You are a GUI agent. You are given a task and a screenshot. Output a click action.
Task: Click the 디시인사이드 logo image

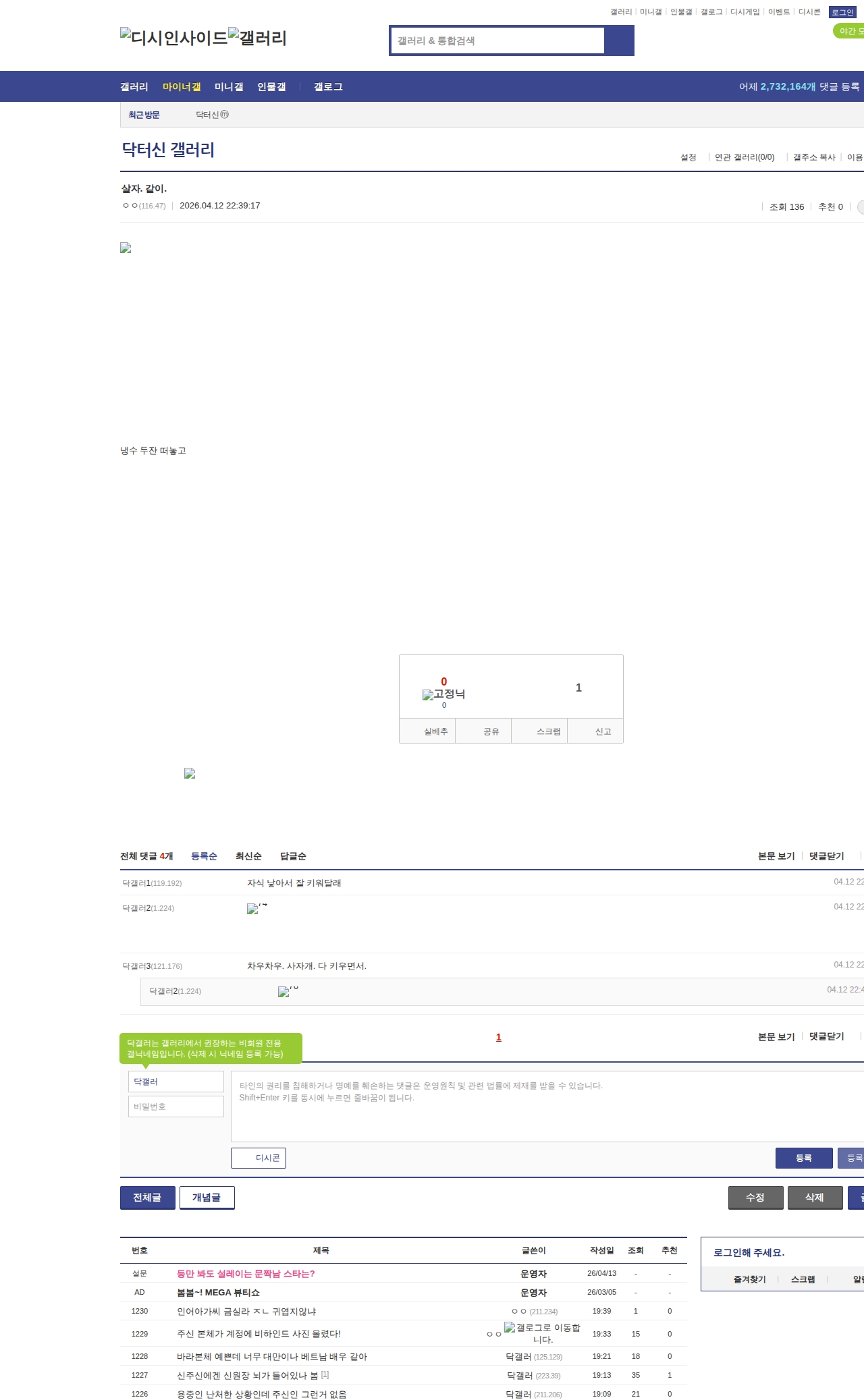click(173, 38)
